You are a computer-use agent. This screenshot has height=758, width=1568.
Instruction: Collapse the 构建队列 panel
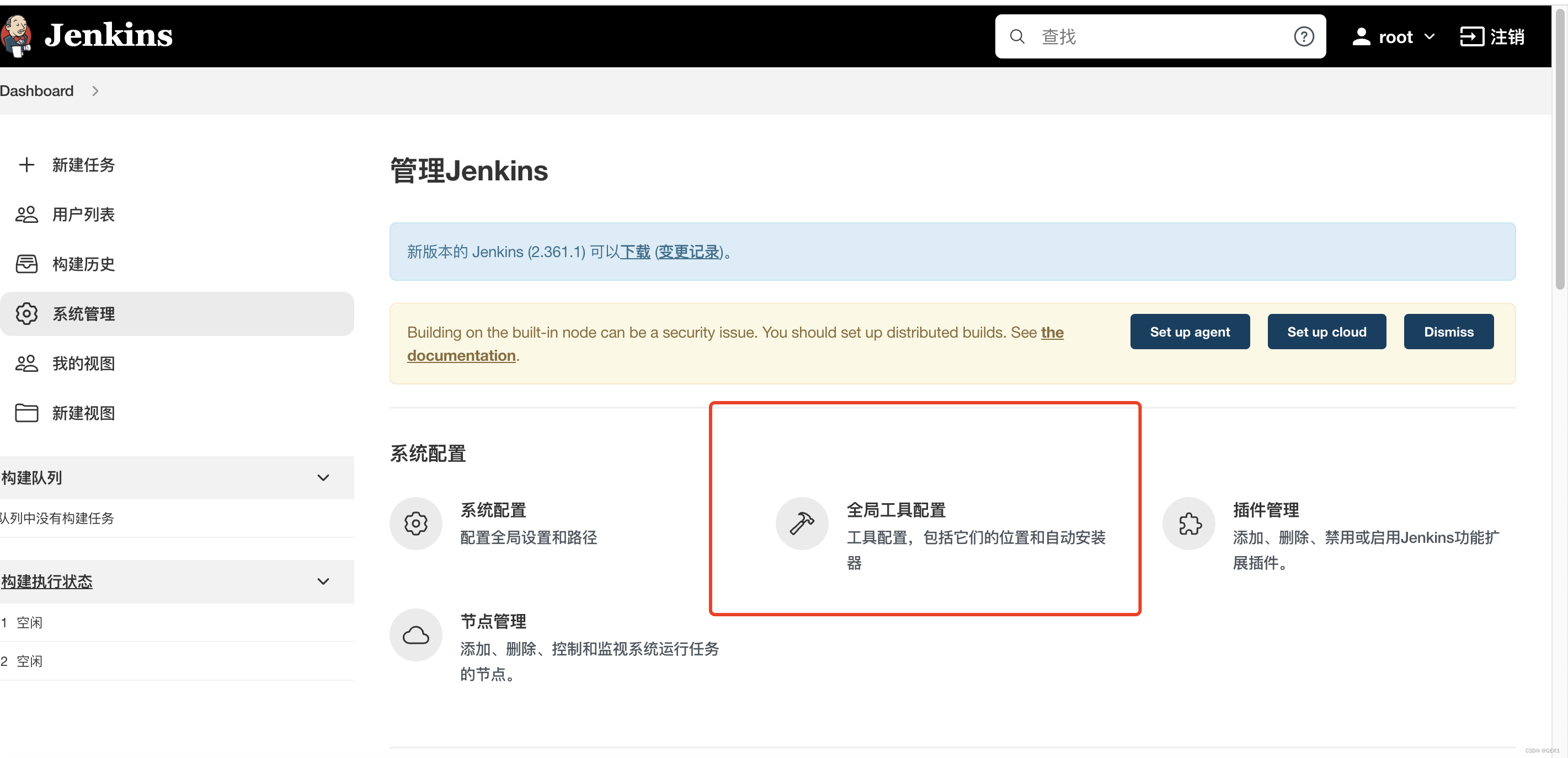pyautogui.click(x=323, y=478)
